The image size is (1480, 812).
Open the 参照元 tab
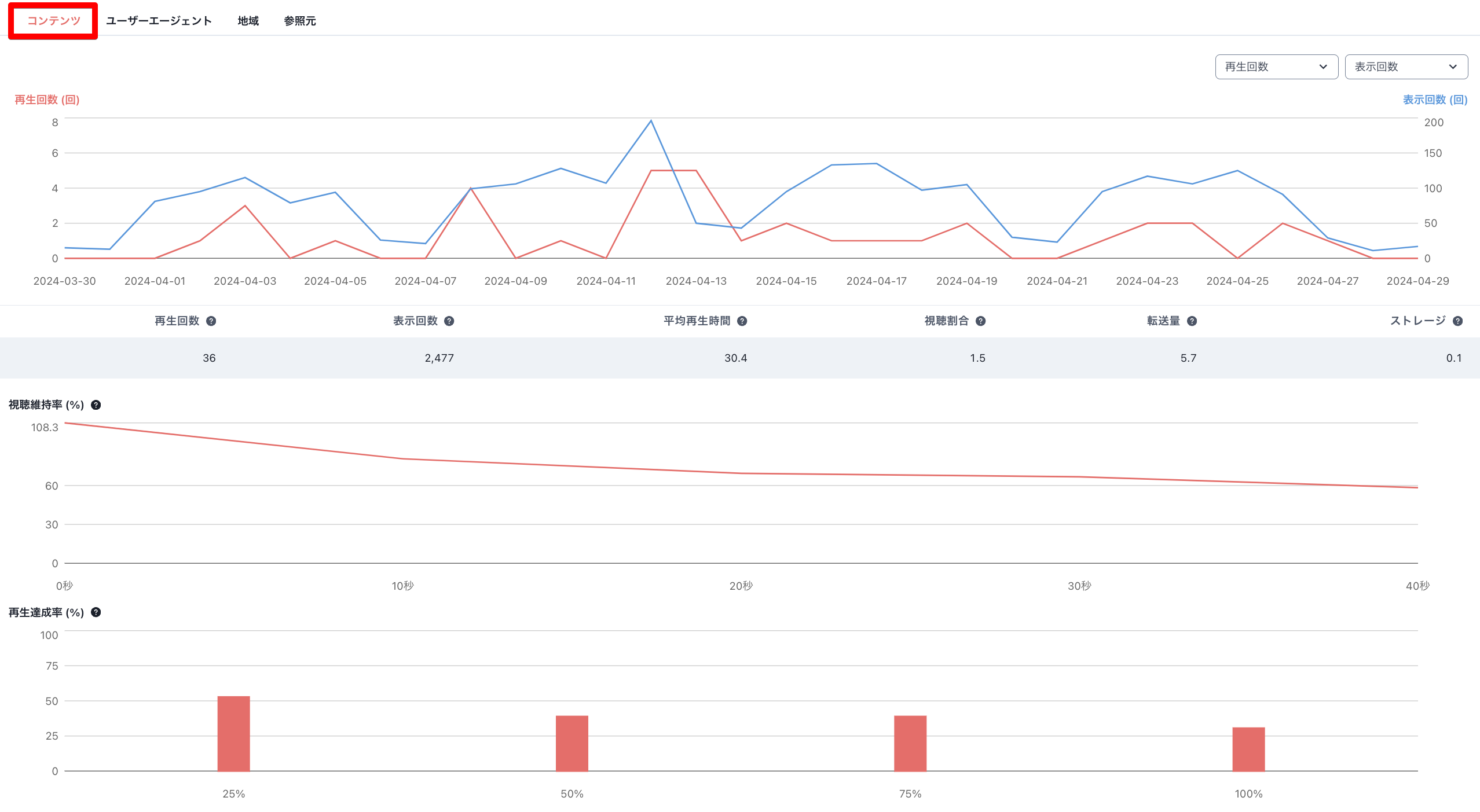click(x=299, y=20)
